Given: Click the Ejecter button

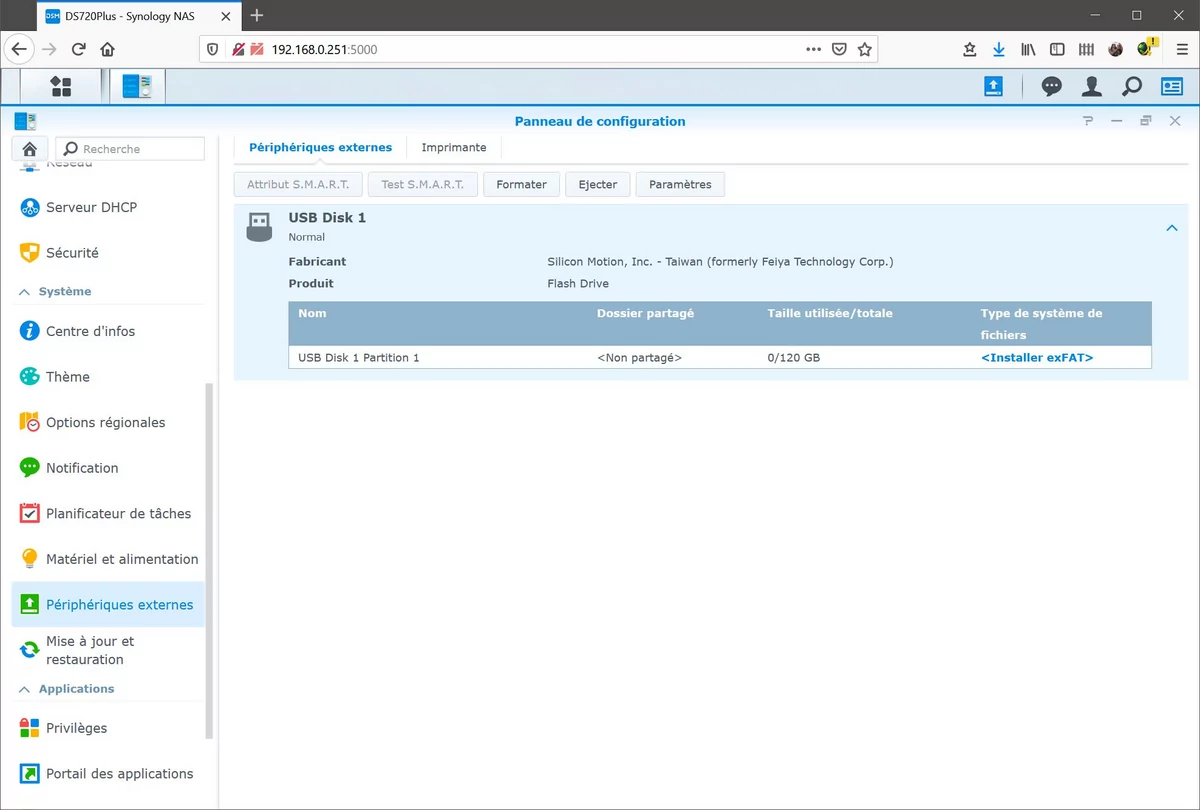Looking at the screenshot, I should 598,184.
